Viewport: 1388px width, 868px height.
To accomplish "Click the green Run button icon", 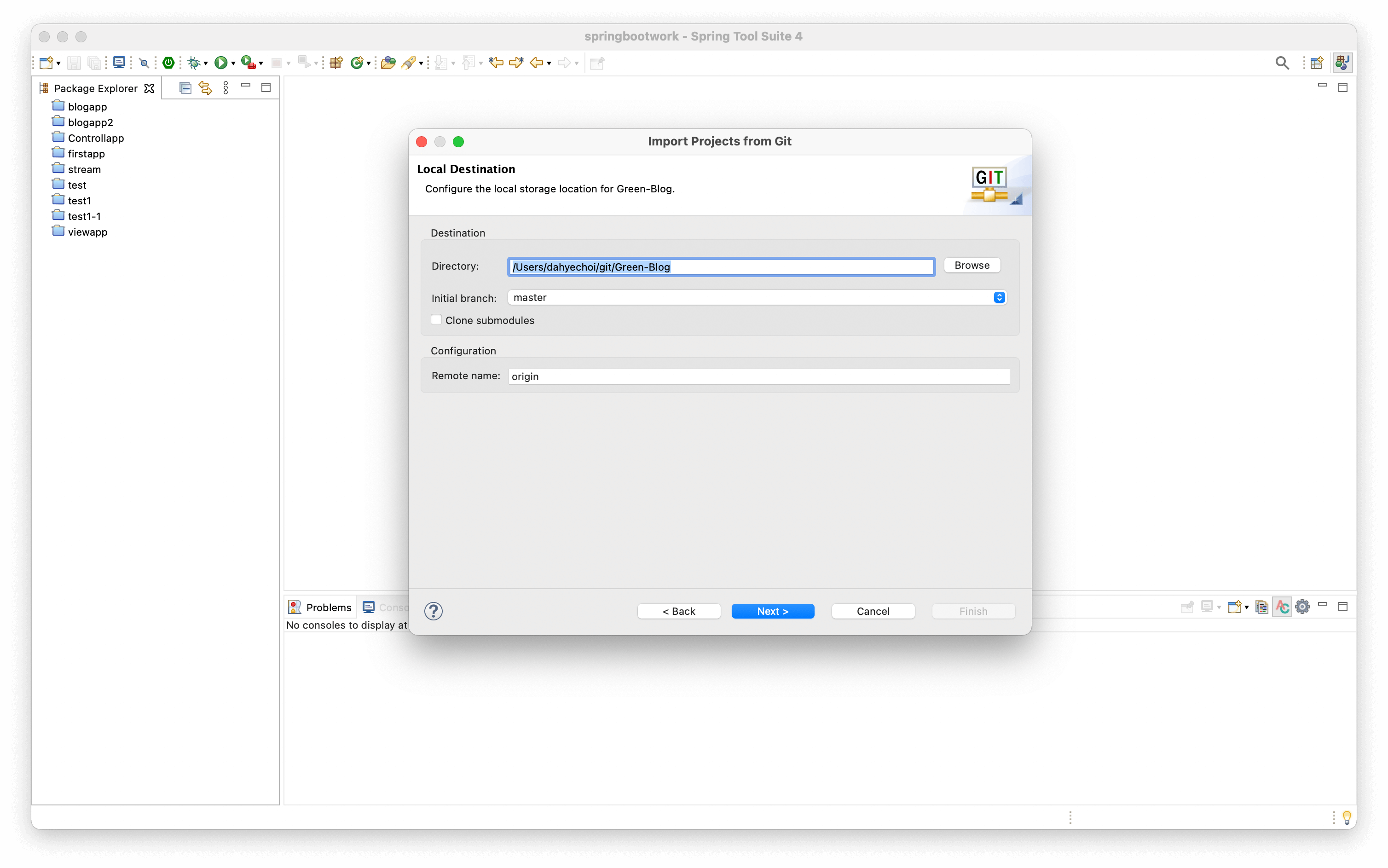I will point(220,63).
